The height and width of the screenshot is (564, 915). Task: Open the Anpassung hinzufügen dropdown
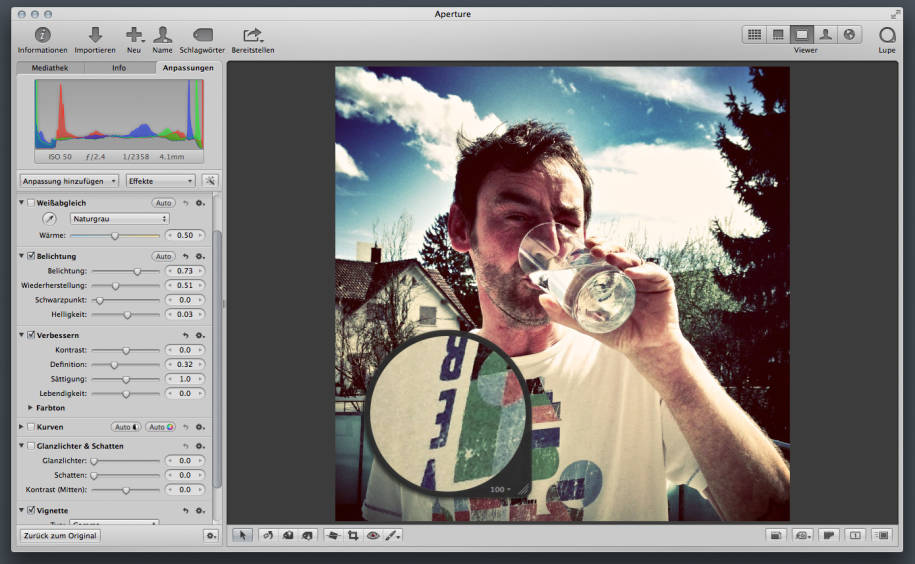click(69, 181)
